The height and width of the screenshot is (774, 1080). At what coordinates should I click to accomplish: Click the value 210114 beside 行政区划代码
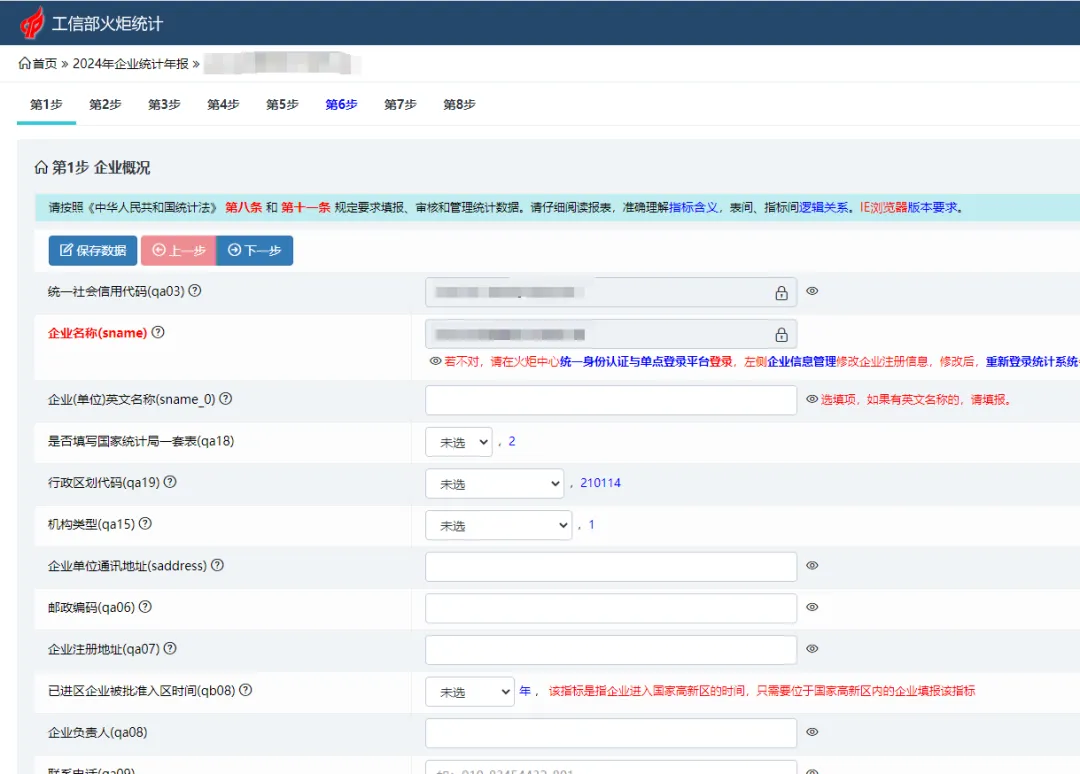click(x=600, y=483)
